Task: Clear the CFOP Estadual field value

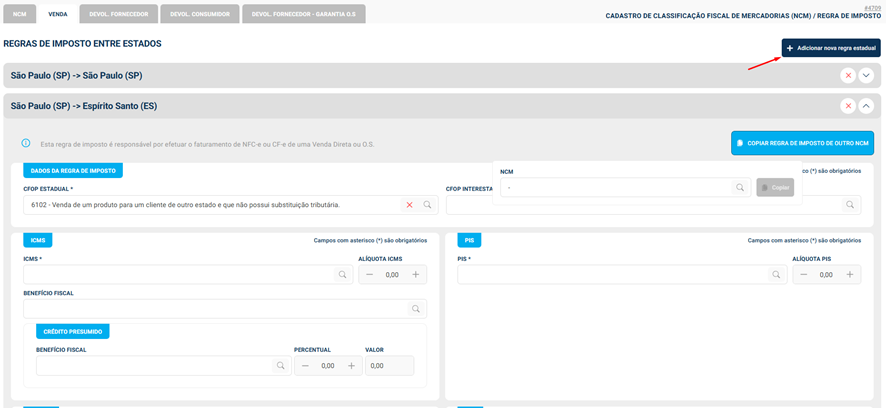Action: (x=409, y=205)
